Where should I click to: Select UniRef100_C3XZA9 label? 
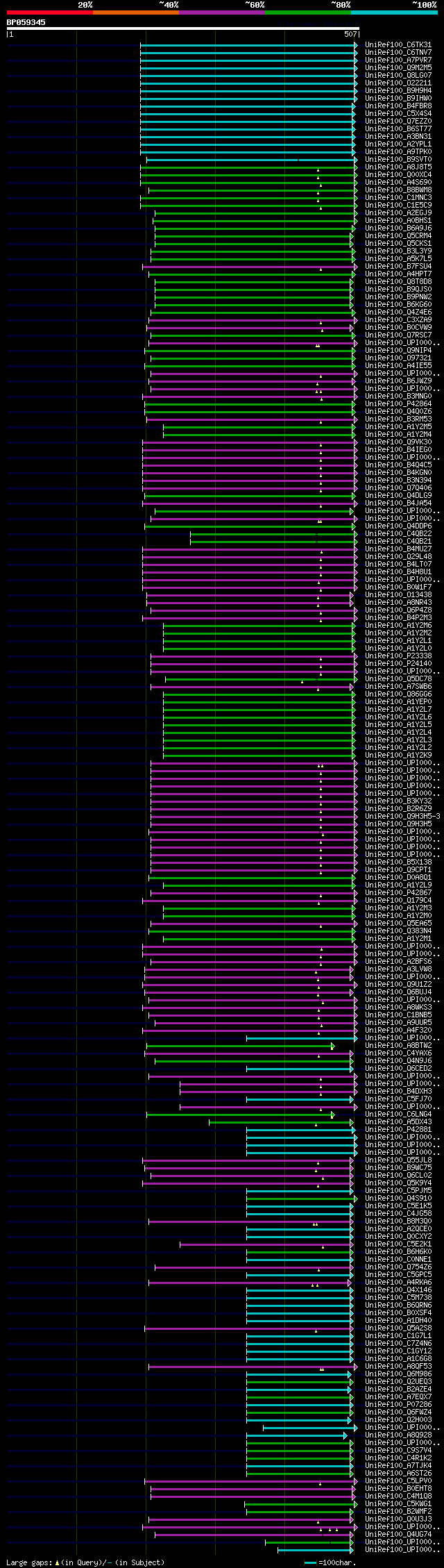pyautogui.click(x=398, y=319)
